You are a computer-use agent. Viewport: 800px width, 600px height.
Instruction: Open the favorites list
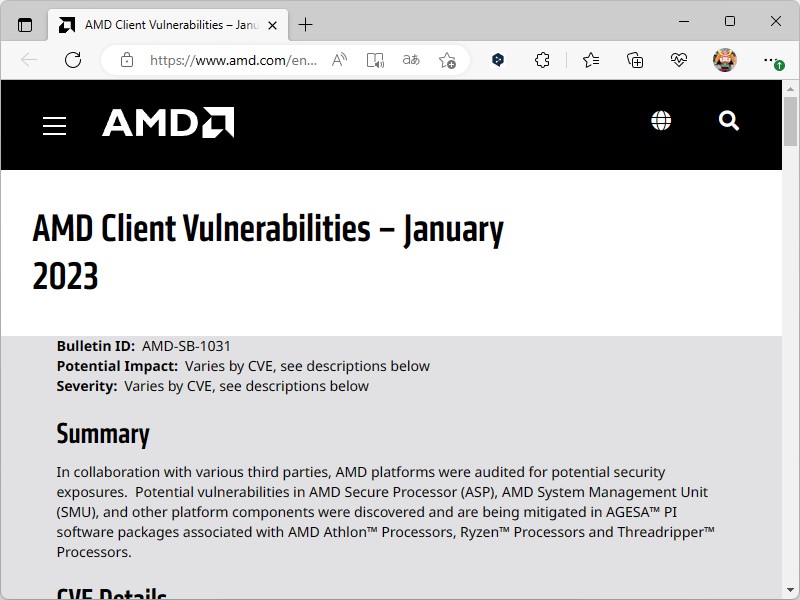(x=591, y=60)
